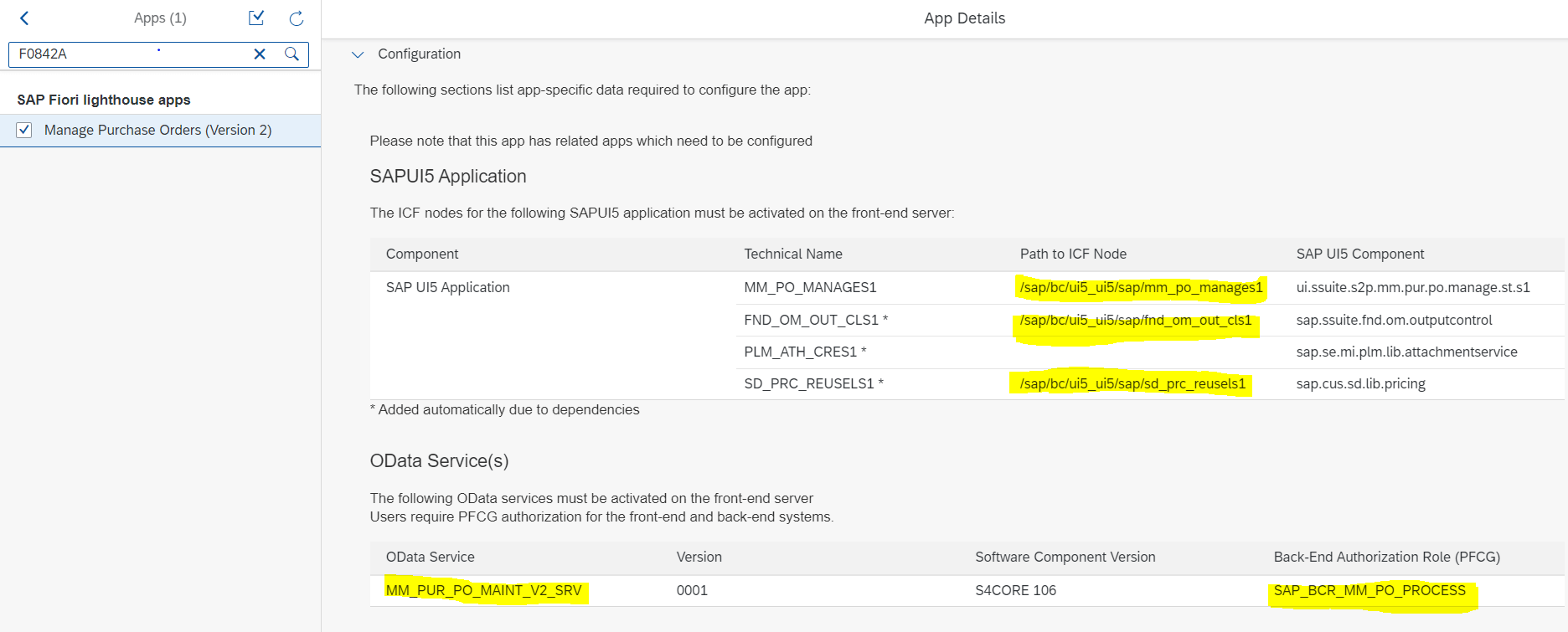The width and height of the screenshot is (1568, 632).
Task: Uncheck Manage Purchase Orders (Version 2)
Action: 24,130
